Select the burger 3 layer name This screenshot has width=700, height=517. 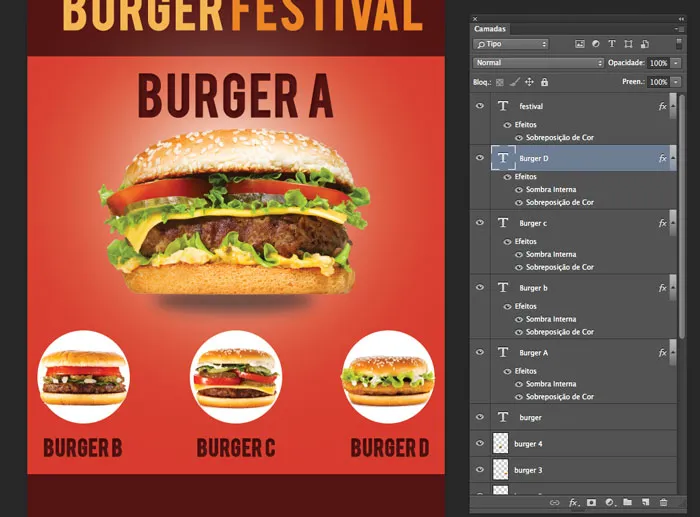point(528,470)
